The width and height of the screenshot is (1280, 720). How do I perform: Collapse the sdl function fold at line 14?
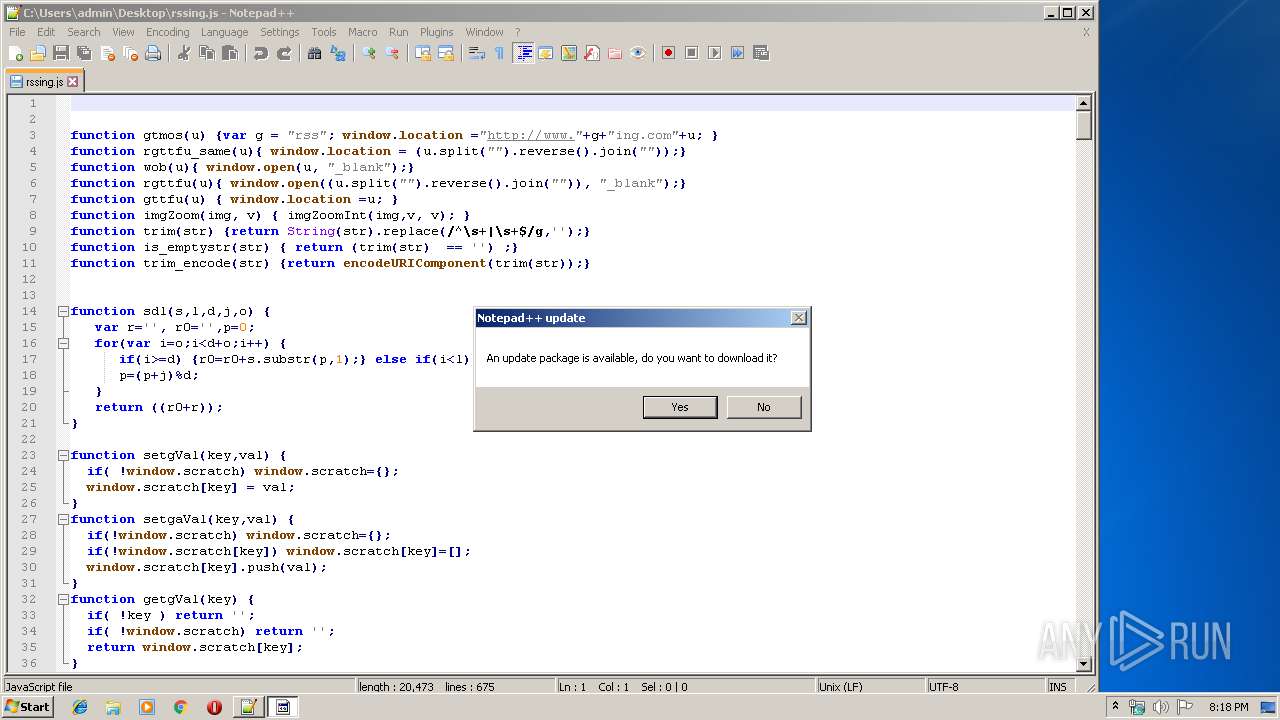coord(63,311)
